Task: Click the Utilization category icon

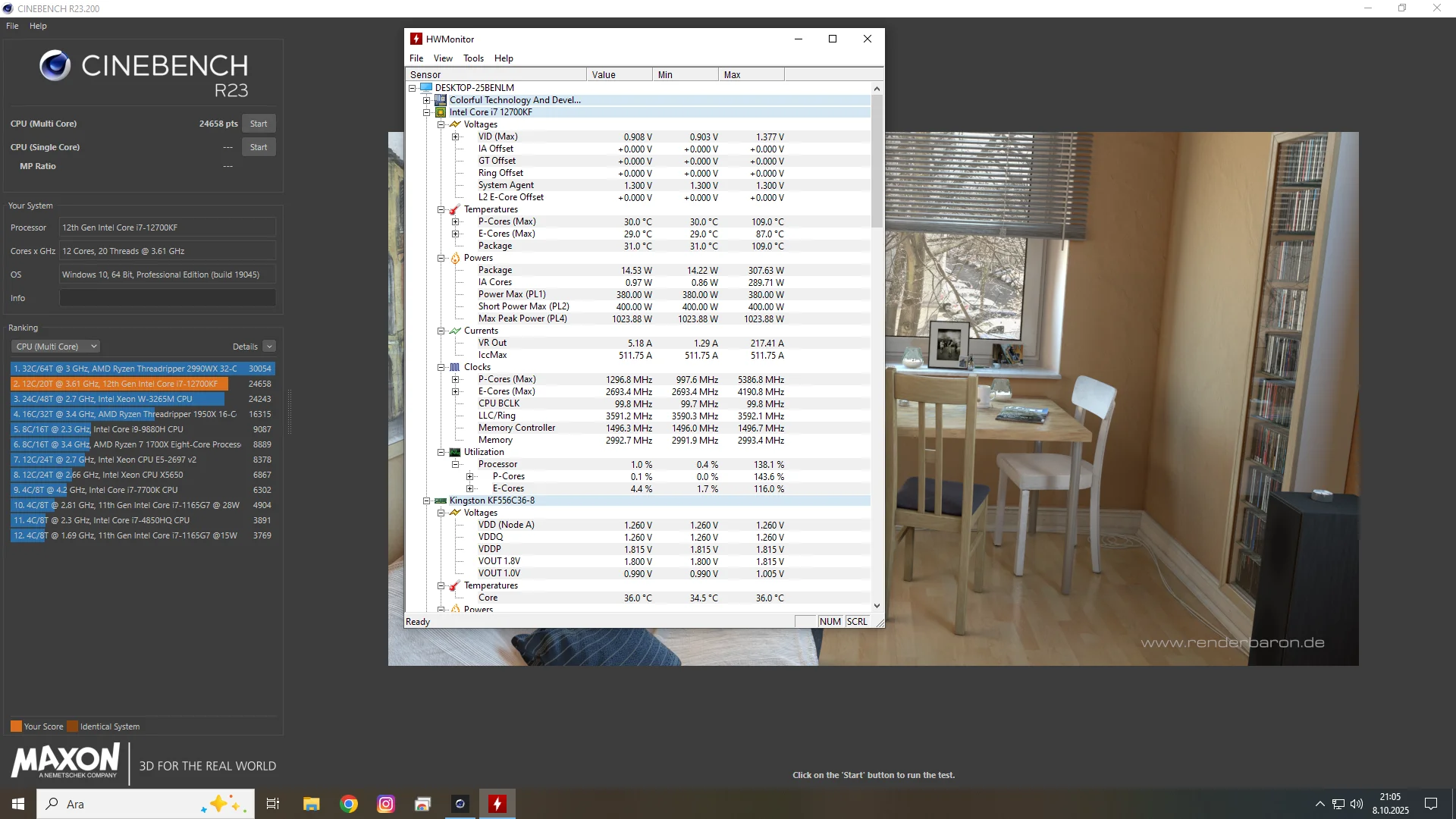Action: [455, 452]
